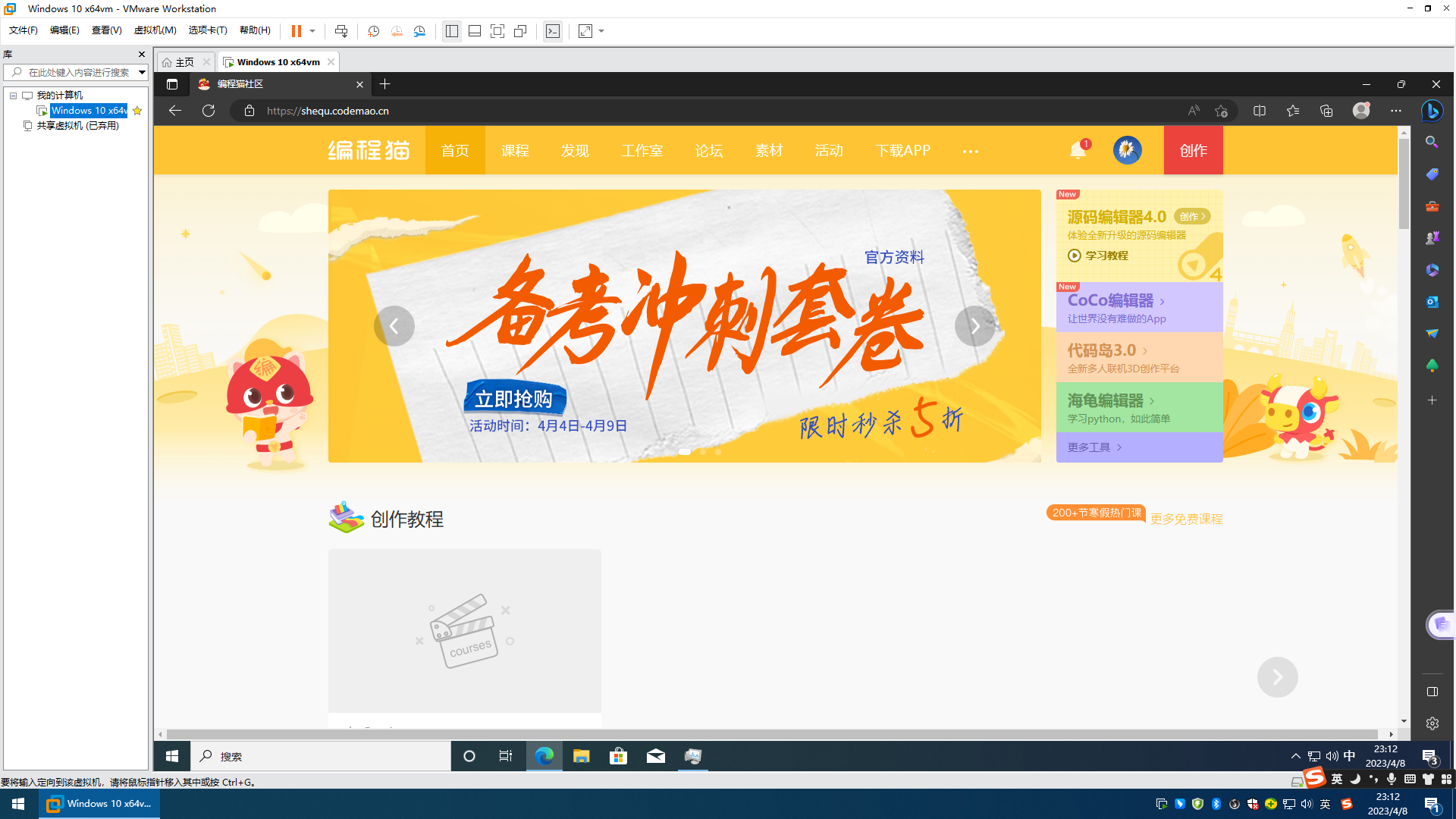Take a VMware snapshot icon

(x=374, y=31)
